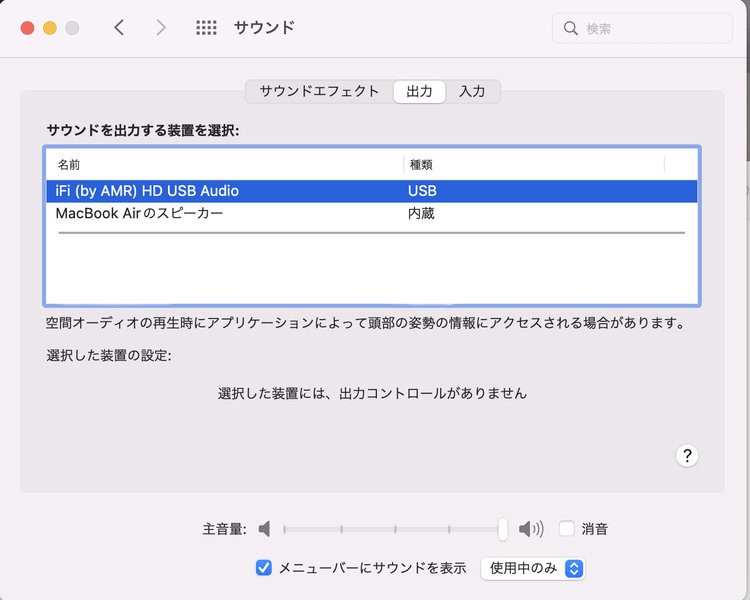Screen dimensions: 750x600
Task: Switch to the 入力 tab
Action: [x=472, y=91]
